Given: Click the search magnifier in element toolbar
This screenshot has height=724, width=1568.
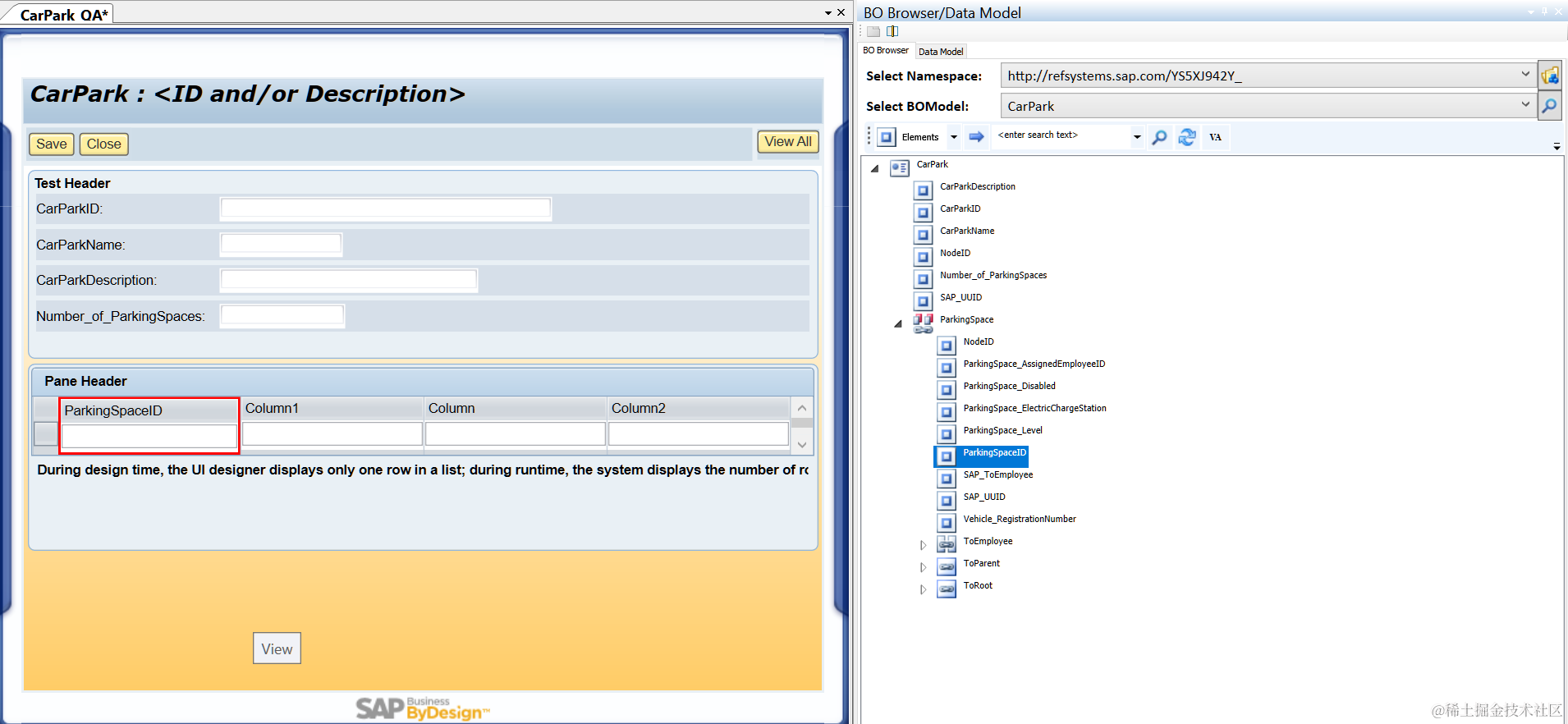Looking at the screenshot, I should (x=1159, y=137).
